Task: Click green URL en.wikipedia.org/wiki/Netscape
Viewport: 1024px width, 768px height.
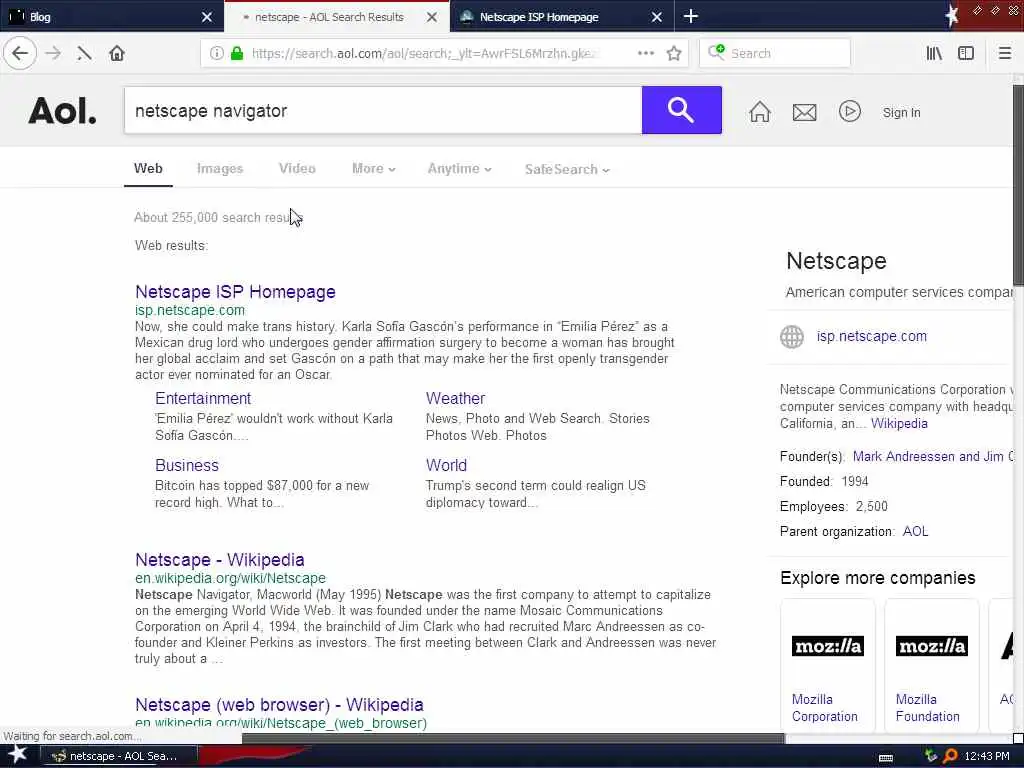Action: pos(231,578)
